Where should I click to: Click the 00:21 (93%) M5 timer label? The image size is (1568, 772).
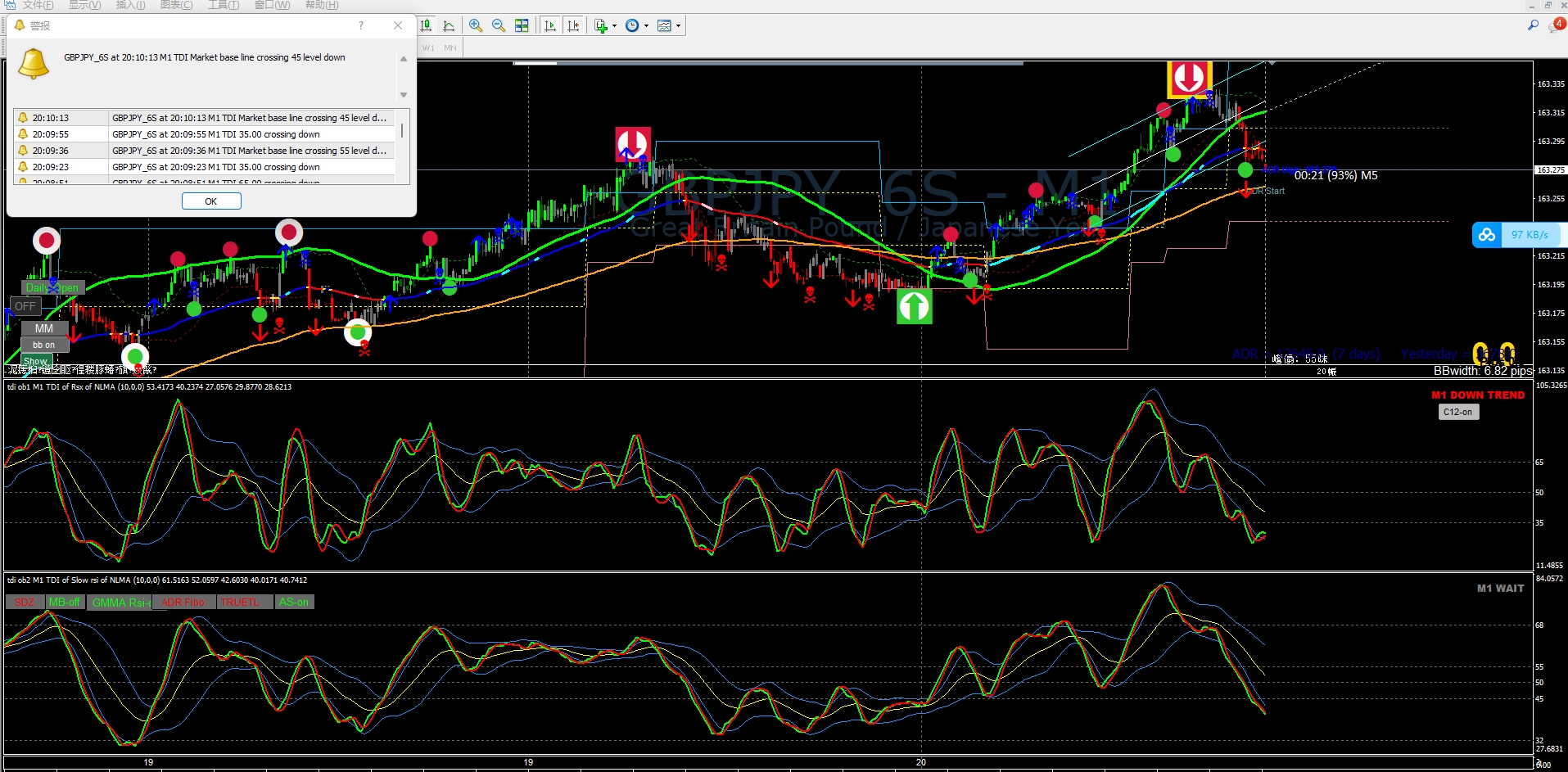coord(1335,175)
